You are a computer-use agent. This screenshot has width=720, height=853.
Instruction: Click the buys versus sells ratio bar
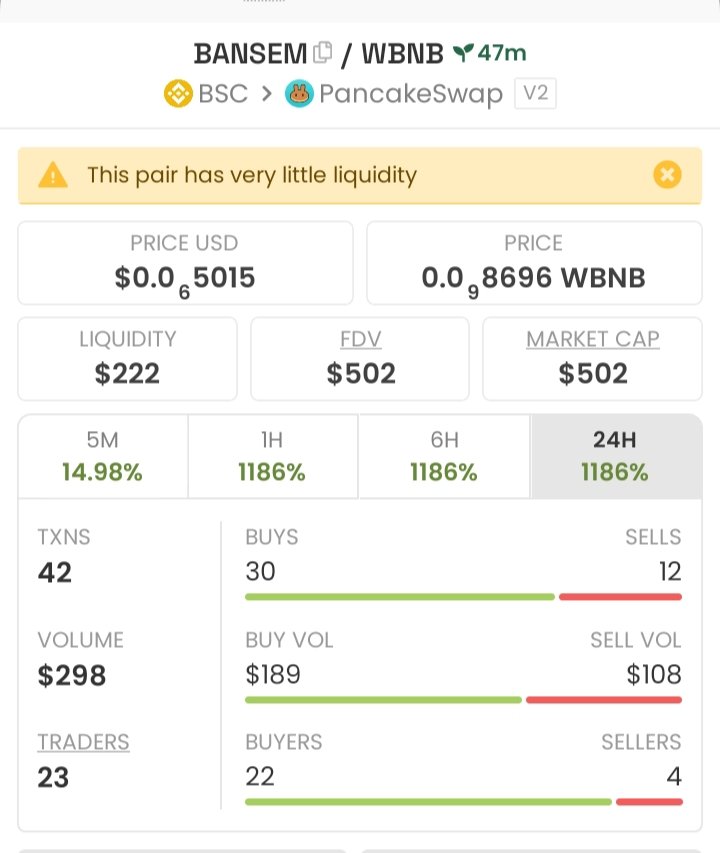[463, 597]
